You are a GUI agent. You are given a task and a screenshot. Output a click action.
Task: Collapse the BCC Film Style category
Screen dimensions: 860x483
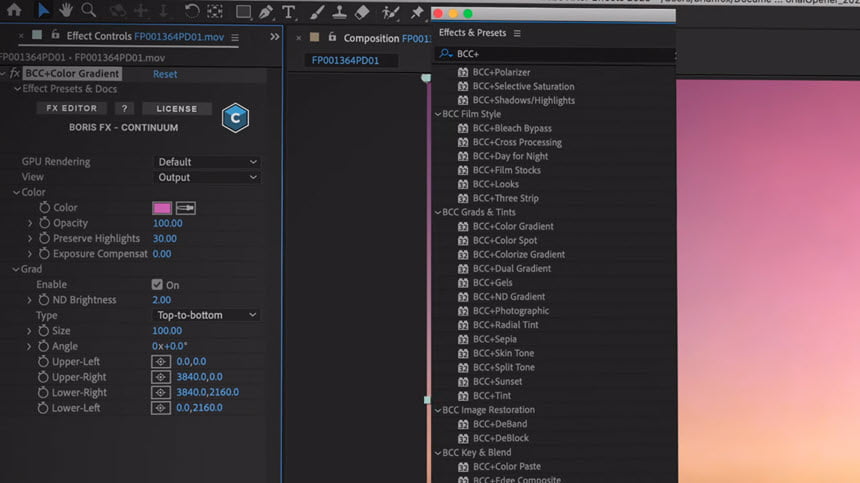(438, 114)
